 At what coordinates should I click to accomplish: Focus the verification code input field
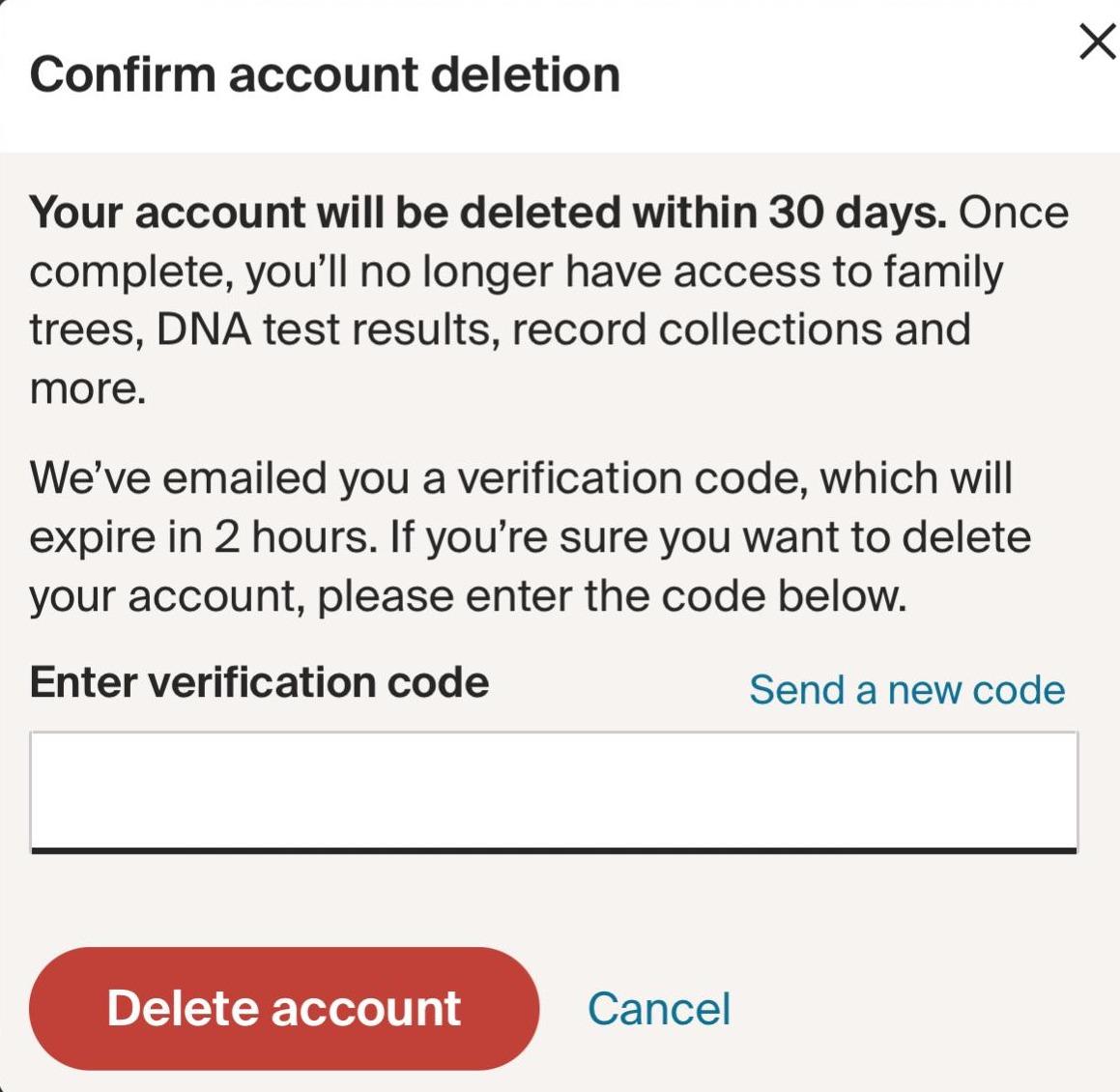[x=553, y=790]
